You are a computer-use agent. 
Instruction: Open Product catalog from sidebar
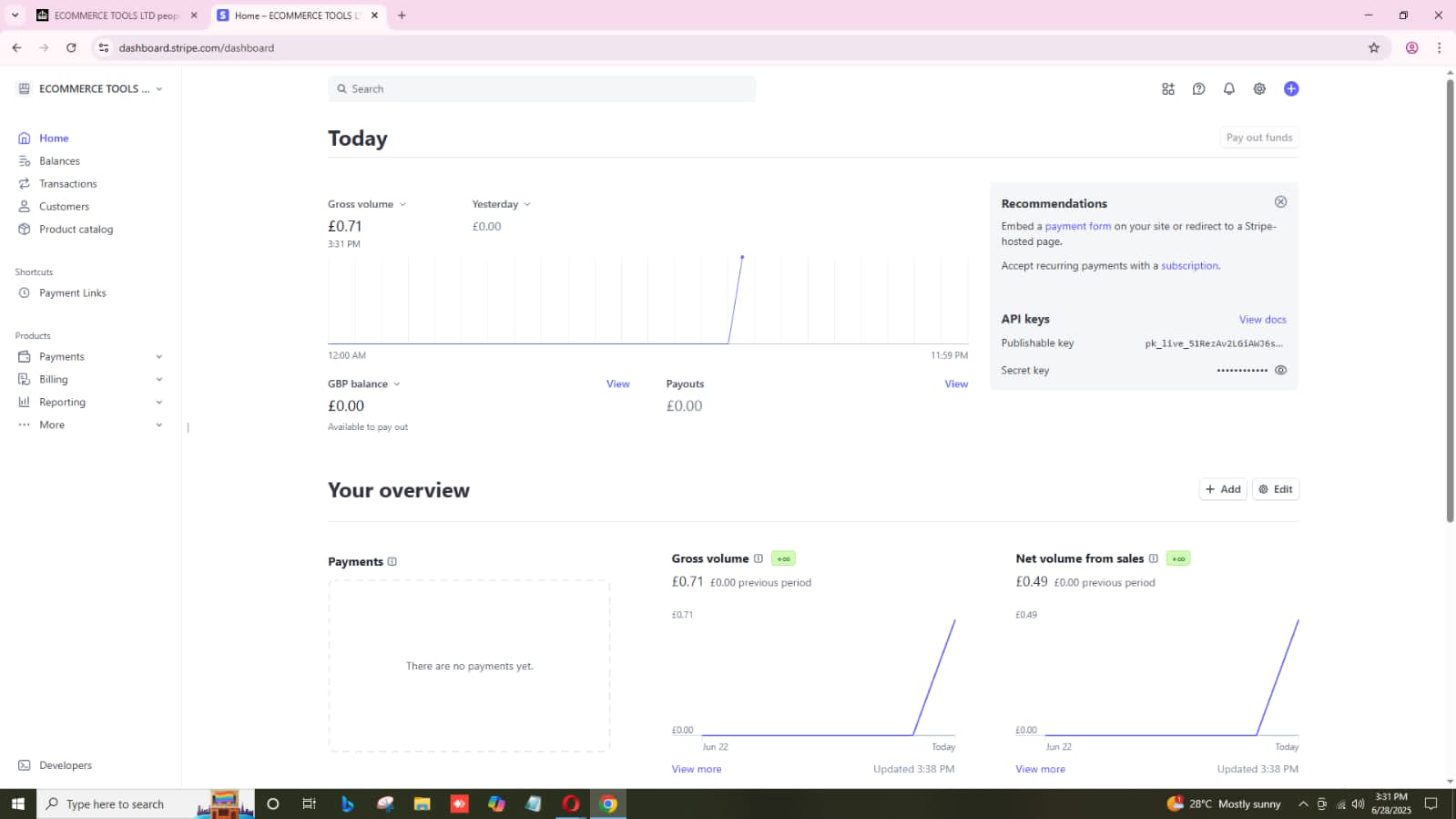click(76, 230)
